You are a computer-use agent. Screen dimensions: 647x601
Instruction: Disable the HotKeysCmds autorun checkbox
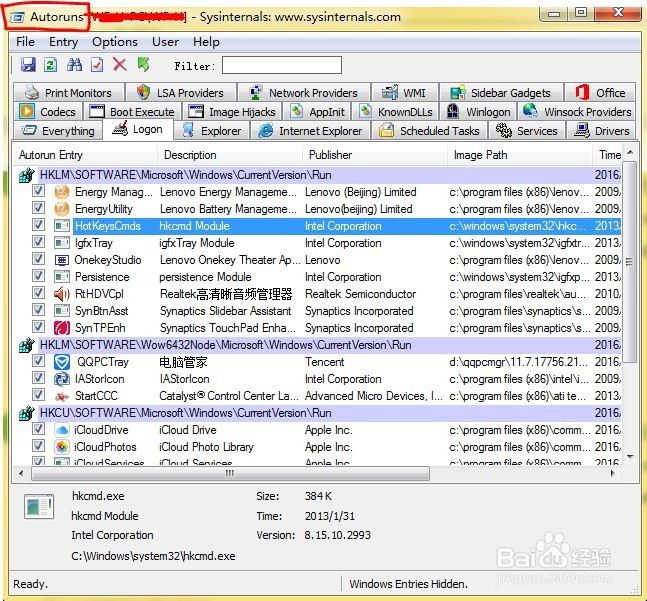[x=38, y=225]
